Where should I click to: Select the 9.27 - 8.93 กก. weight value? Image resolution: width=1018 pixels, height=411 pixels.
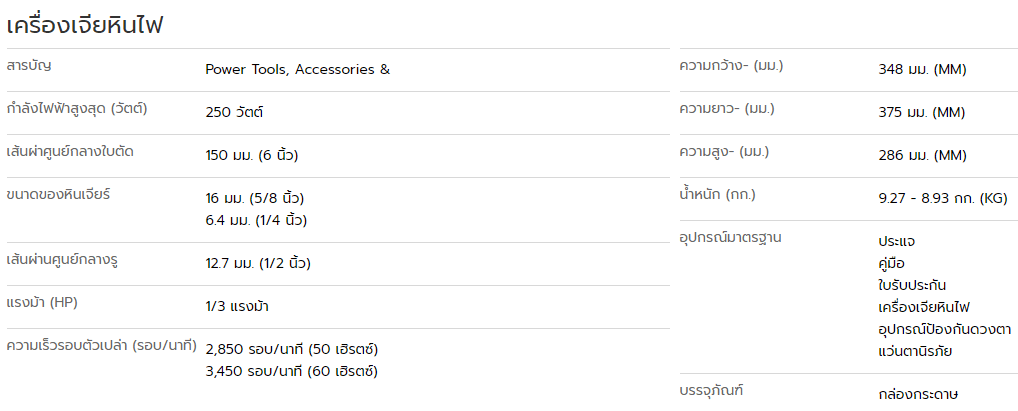pos(943,199)
